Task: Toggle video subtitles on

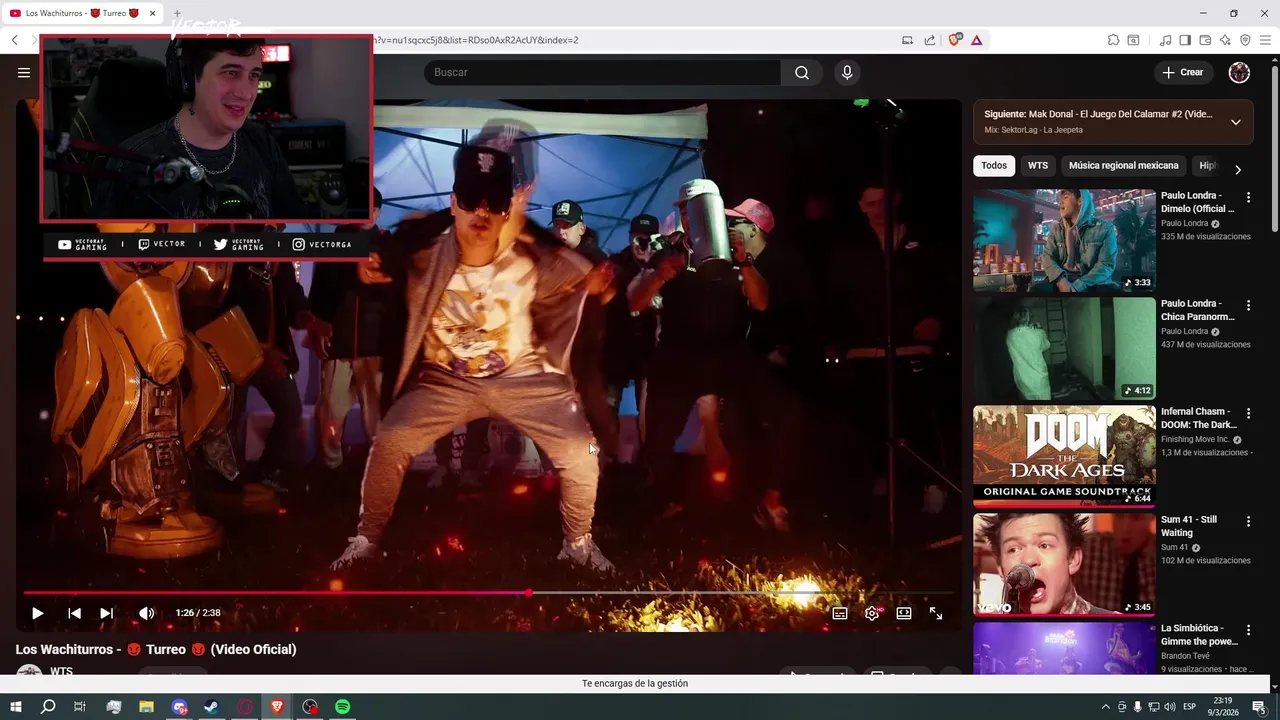Action: [840, 613]
